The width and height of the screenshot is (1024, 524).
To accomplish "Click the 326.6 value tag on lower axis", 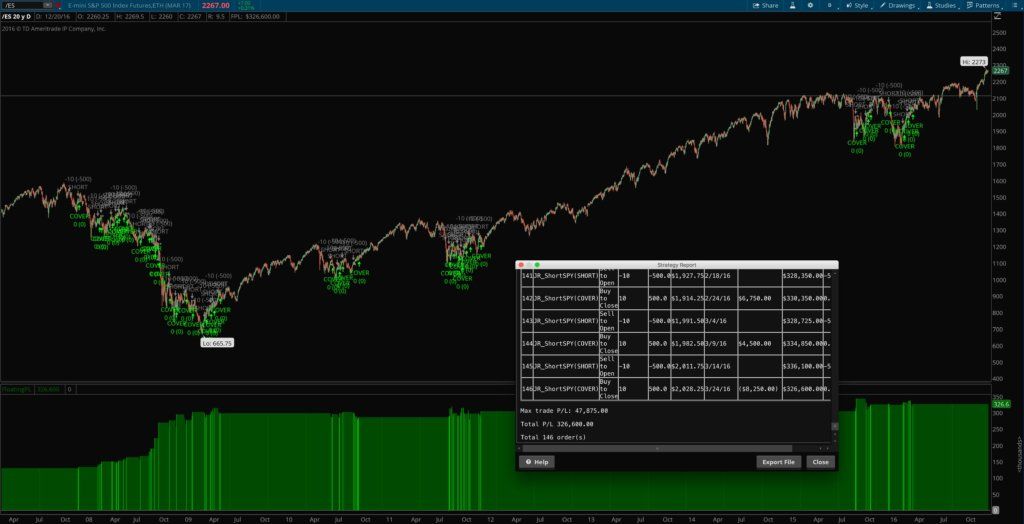I will [x=1001, y=404].
